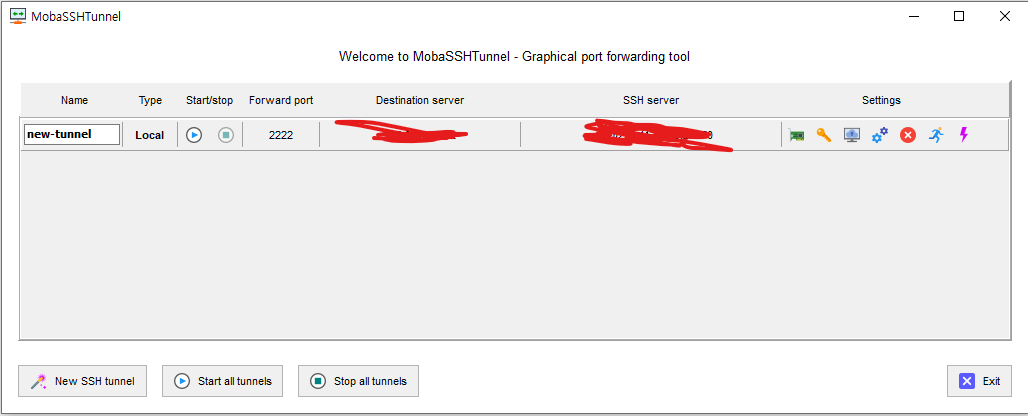Click the Start all tunnels button

point(222,381)
